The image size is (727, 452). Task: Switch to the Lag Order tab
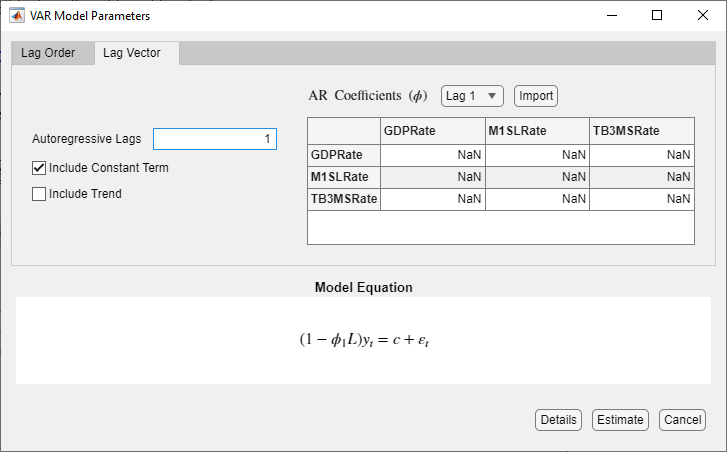click(48, 53)
